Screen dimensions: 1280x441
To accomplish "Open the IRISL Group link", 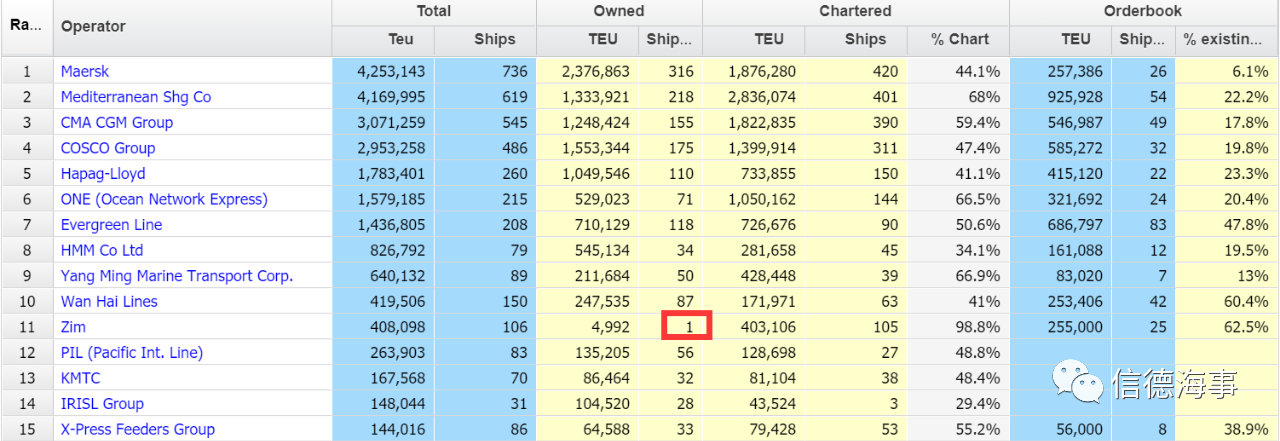I will (x=102, y=404).
